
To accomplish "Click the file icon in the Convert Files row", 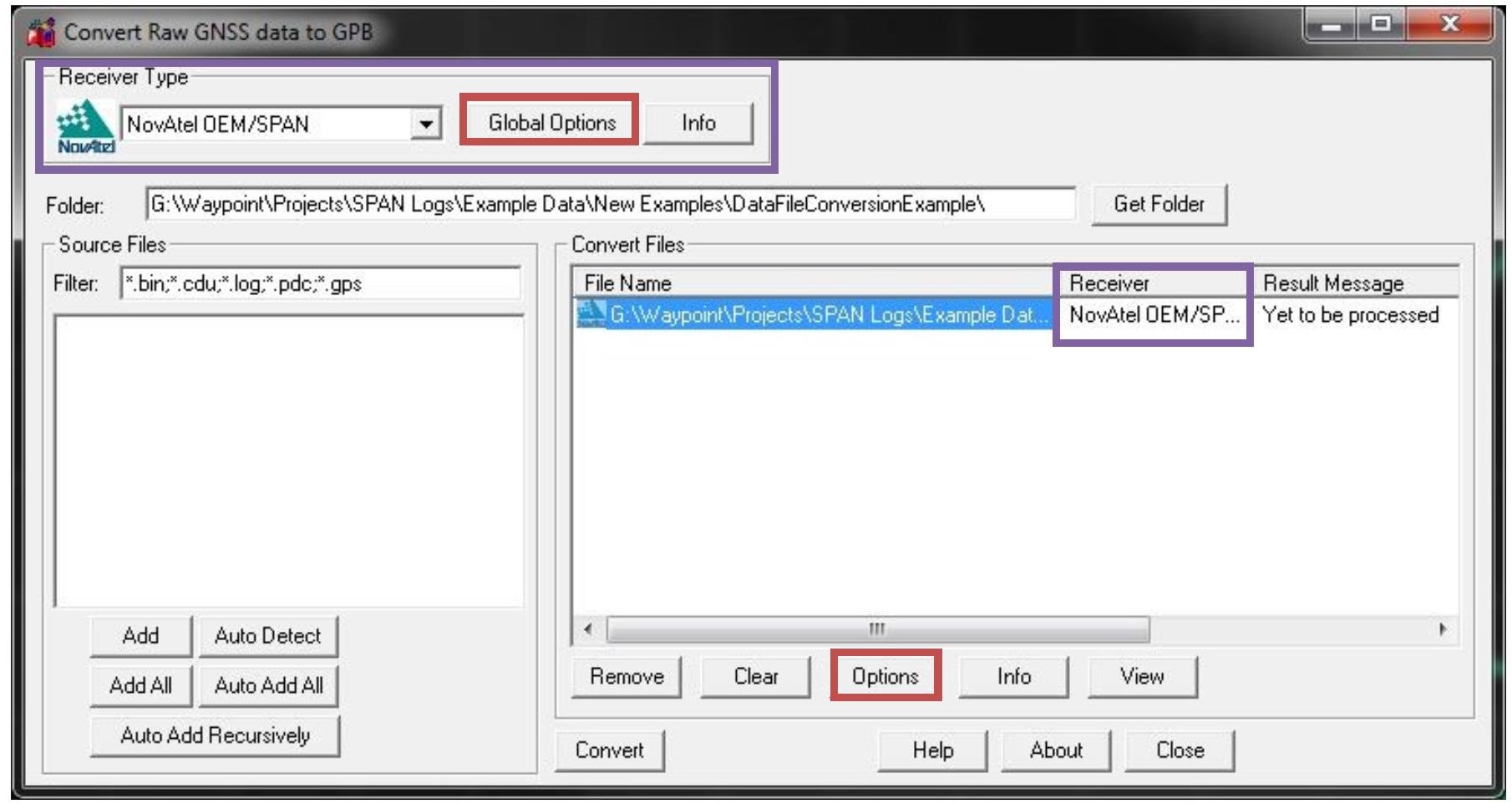I will coord(591,315).
